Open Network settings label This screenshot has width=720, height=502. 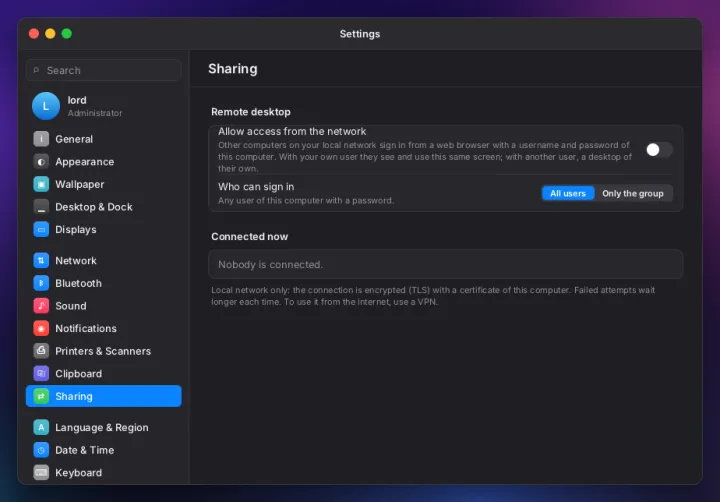[76, 260]
